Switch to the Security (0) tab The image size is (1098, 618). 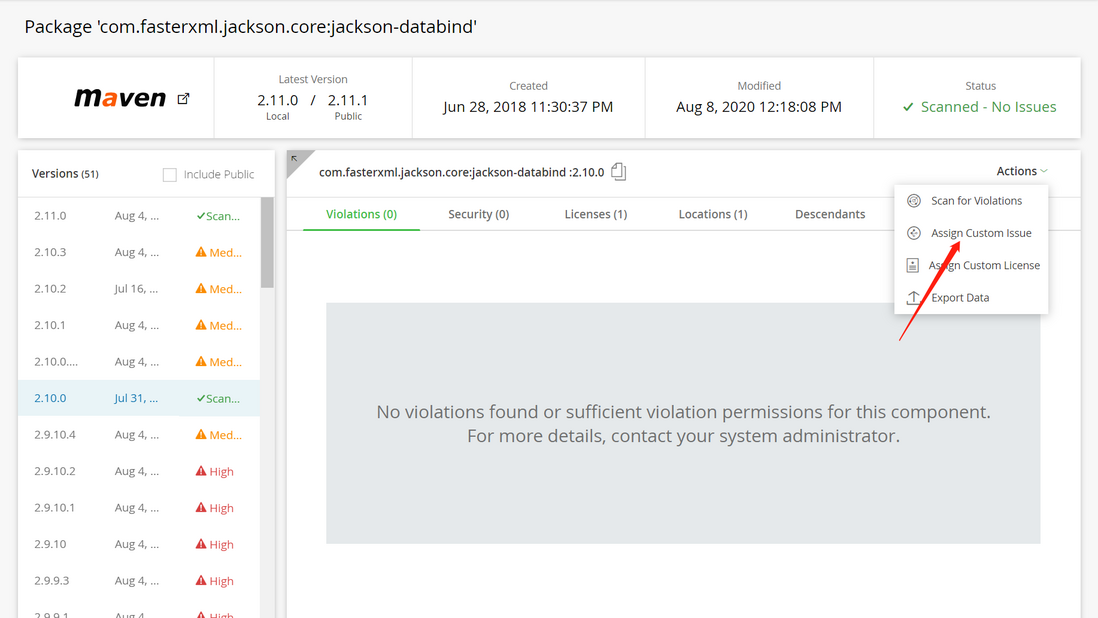pyautogui.click(x=478, y=214)
